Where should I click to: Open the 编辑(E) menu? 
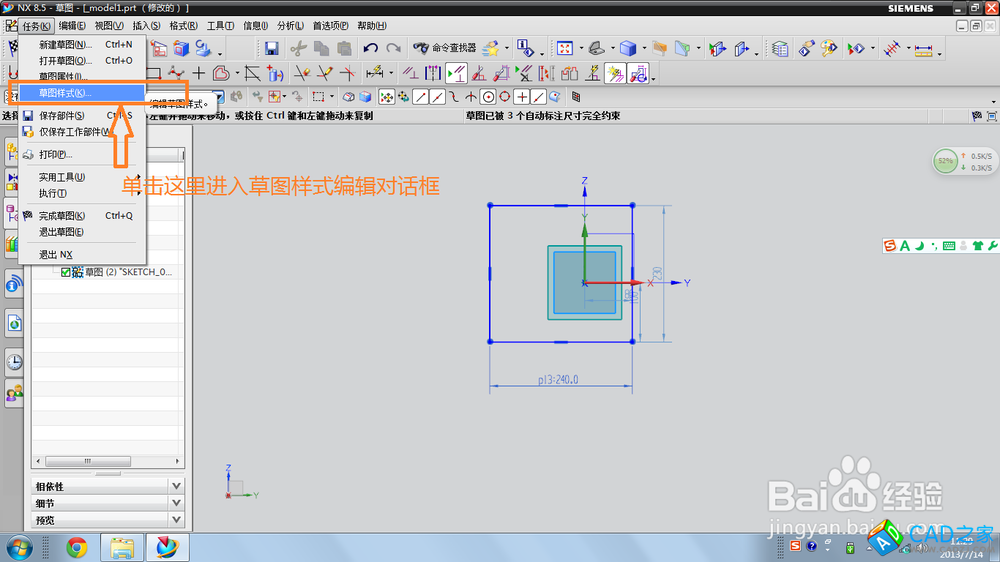coord(72,26)
